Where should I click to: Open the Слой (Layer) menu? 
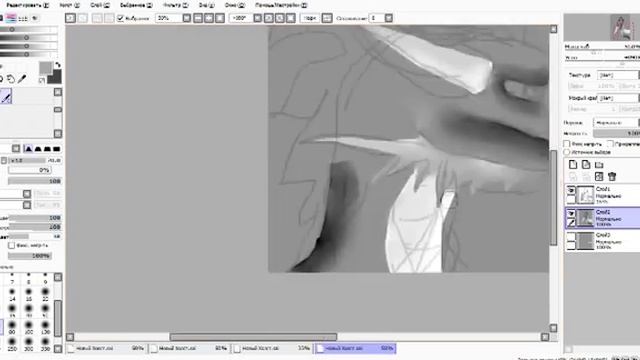pos(100,5)
